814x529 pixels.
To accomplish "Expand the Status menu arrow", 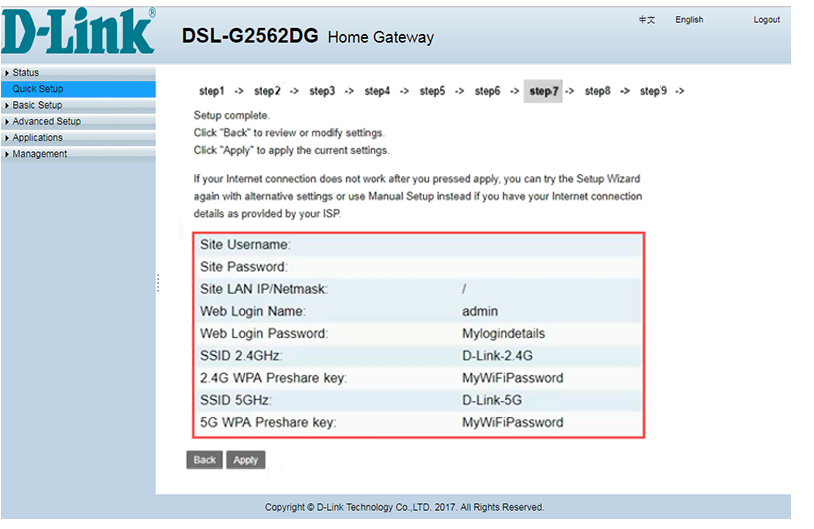I will coord(7,73).
